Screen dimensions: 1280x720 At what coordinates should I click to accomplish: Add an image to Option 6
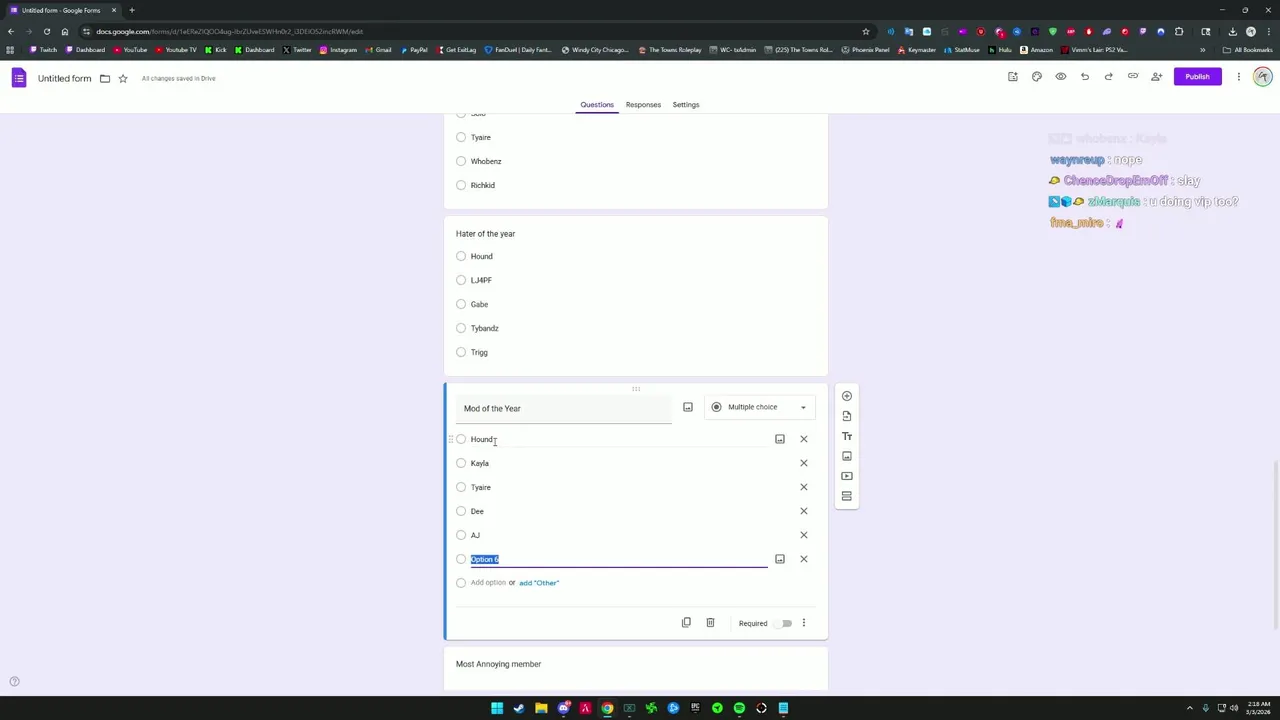tap(780, 559)
